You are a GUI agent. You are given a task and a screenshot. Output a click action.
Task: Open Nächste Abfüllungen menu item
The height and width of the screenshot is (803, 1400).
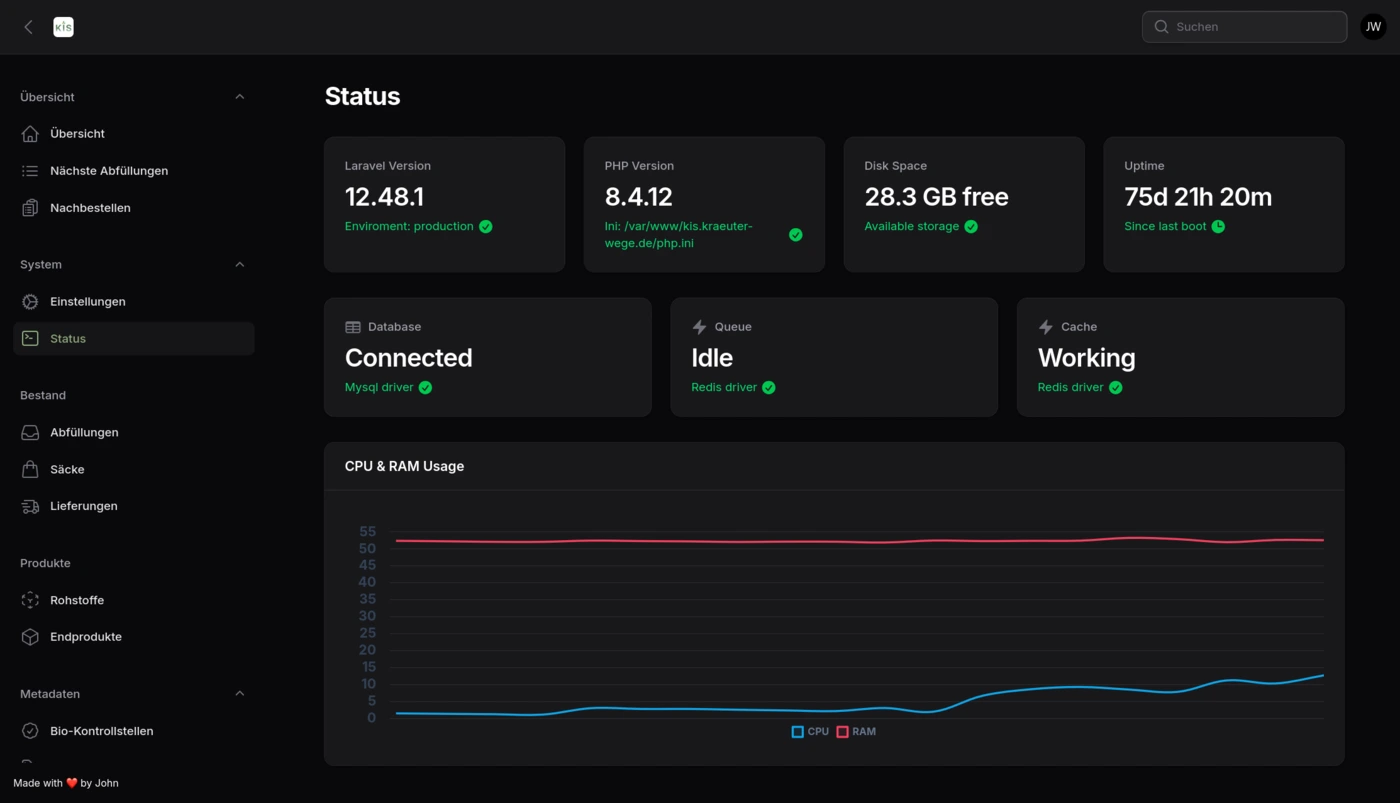(109, 171)
